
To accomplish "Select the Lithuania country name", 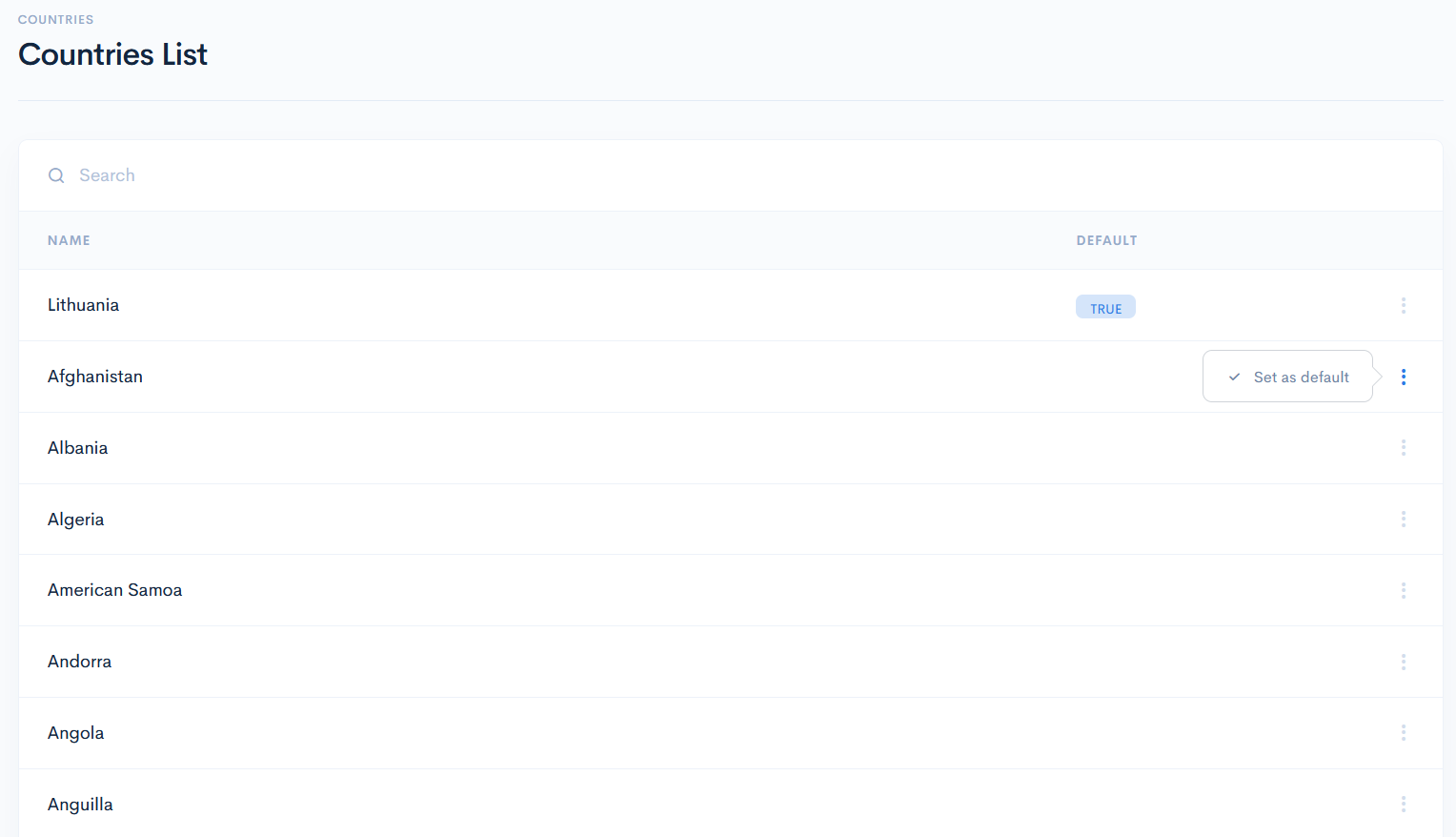I will tap(83, 305).
